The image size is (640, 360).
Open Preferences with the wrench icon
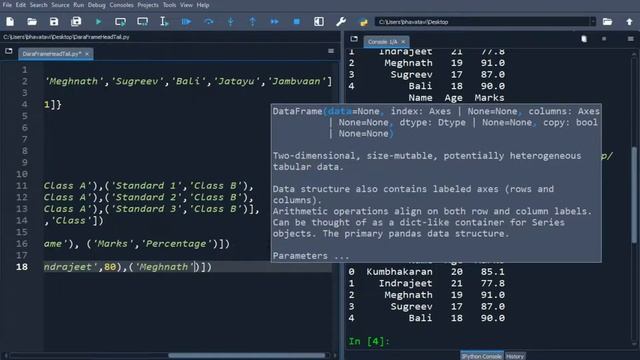point(341,22)
